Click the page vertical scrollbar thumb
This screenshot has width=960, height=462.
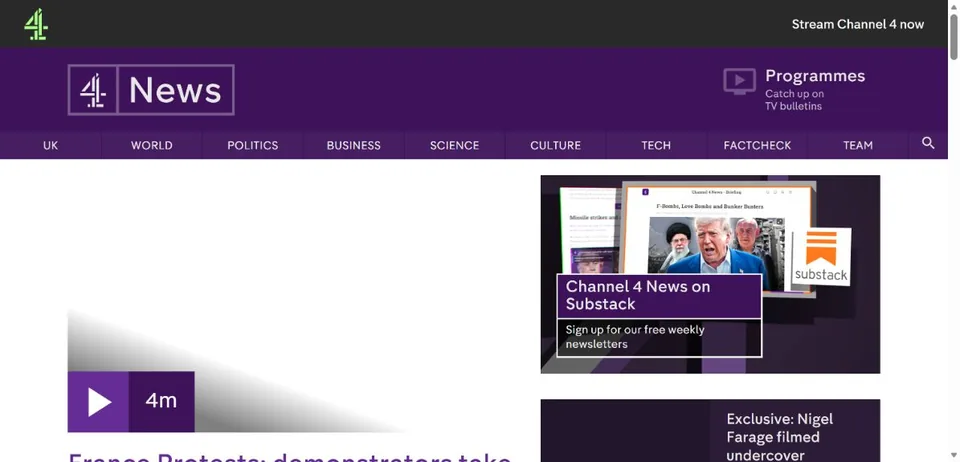(954, 37)
